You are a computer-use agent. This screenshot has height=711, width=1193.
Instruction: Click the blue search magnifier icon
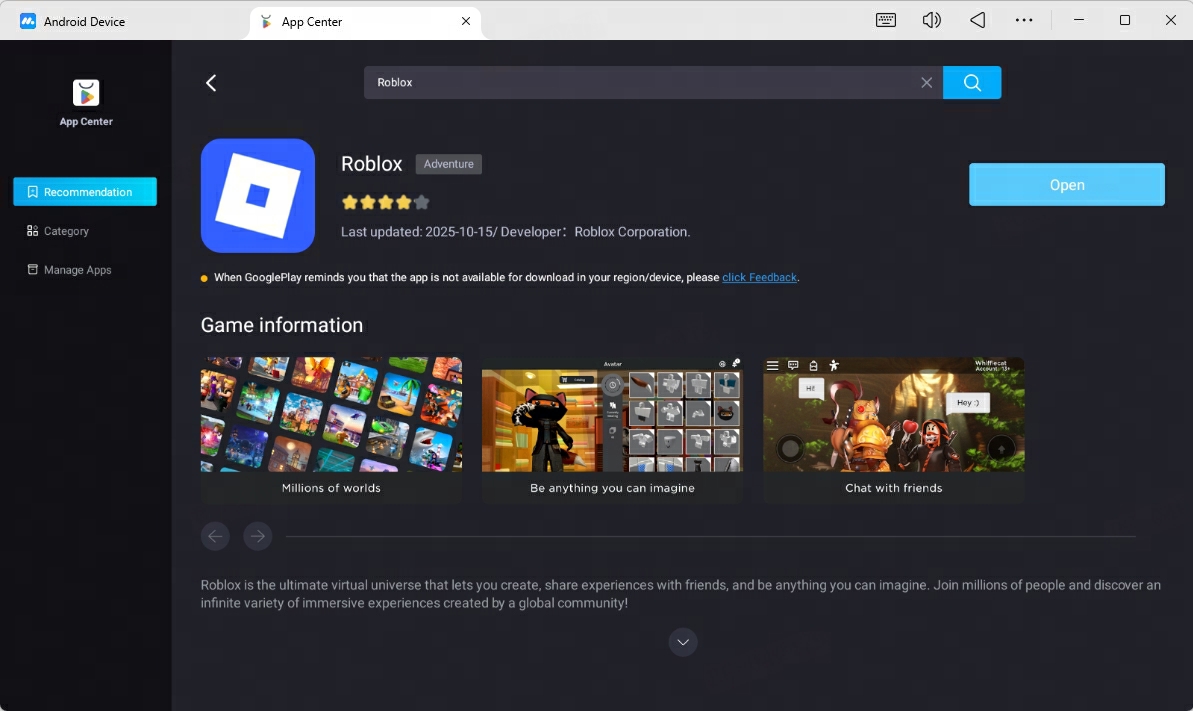[971, 82]
